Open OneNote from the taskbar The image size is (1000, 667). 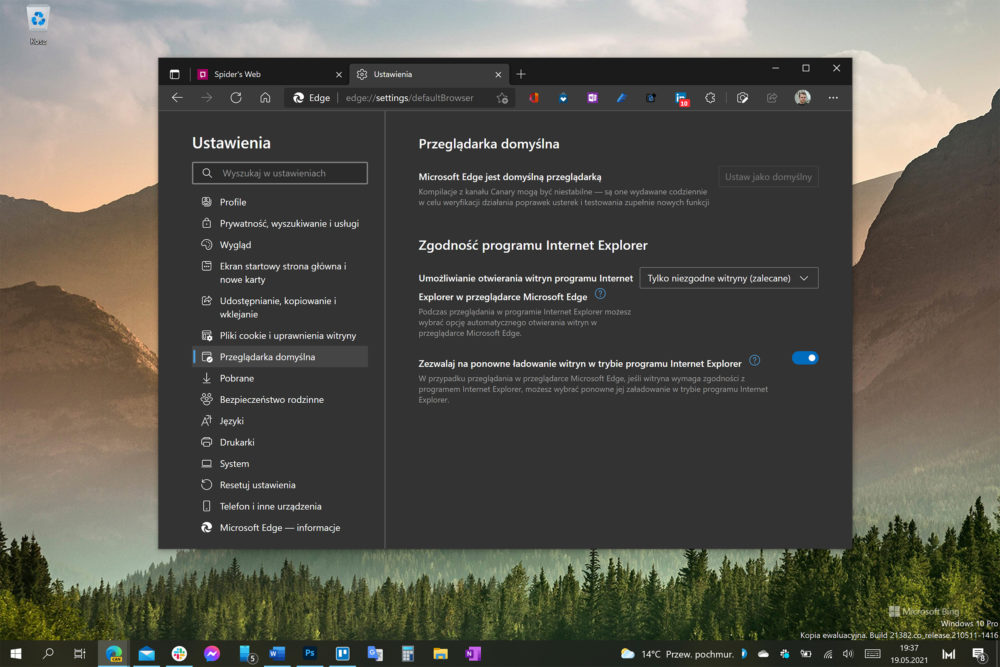473,654
